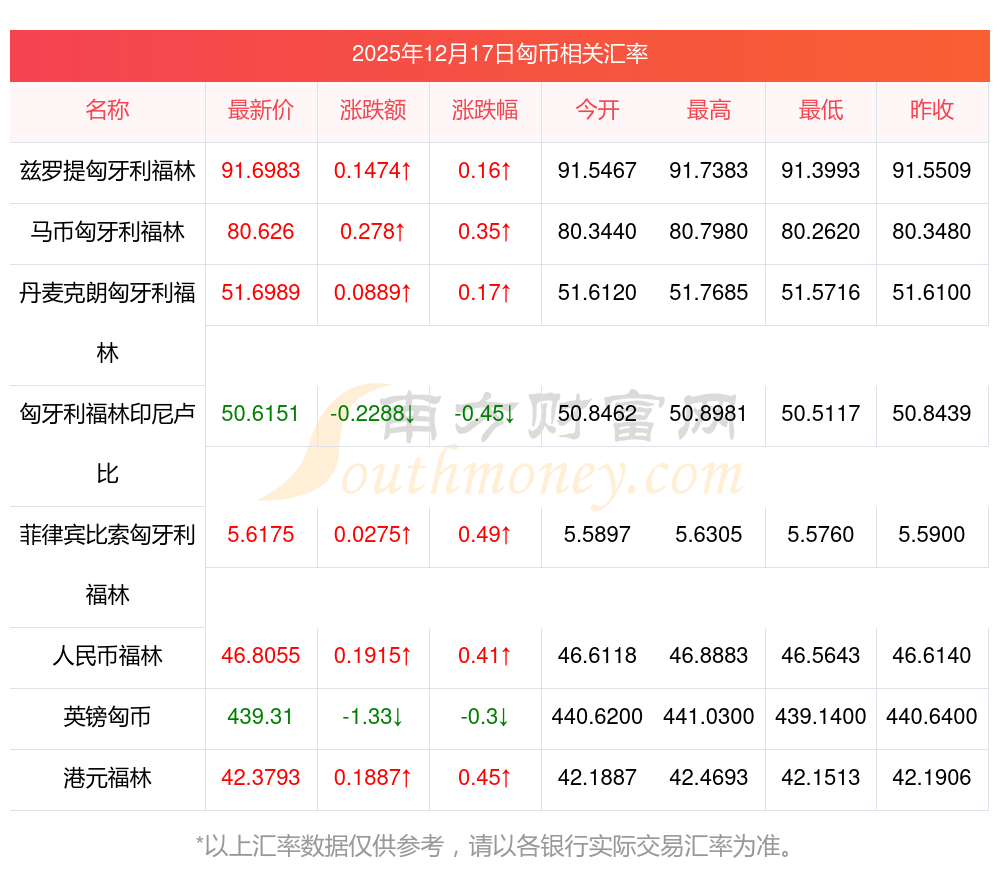Open the 兹罗提匈牙利福林 row name
Viewport: 1000px width, 877px height.
[x=107, y=171]
